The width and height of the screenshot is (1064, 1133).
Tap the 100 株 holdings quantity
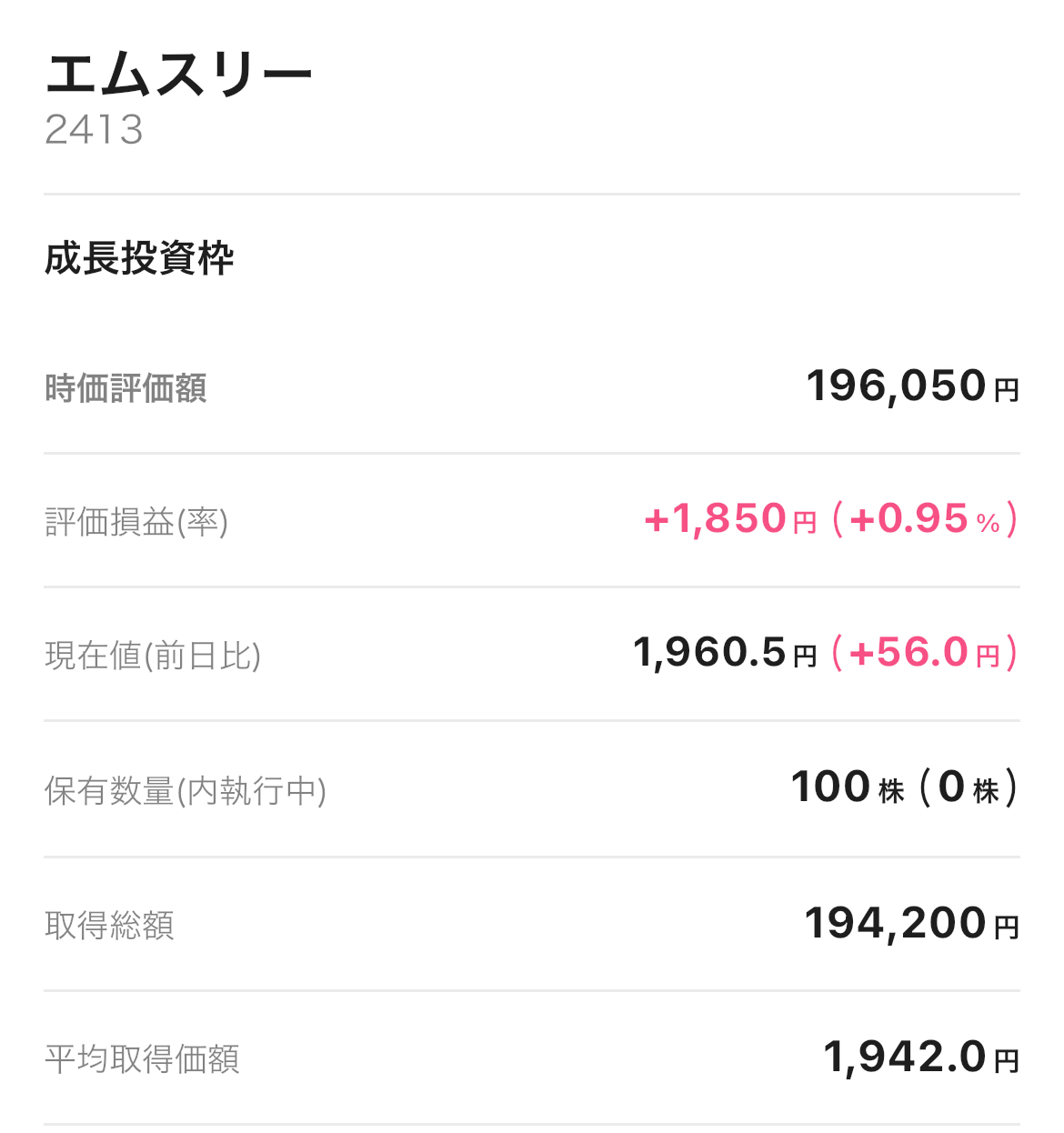pyautogui.click(x=848, y=787)
